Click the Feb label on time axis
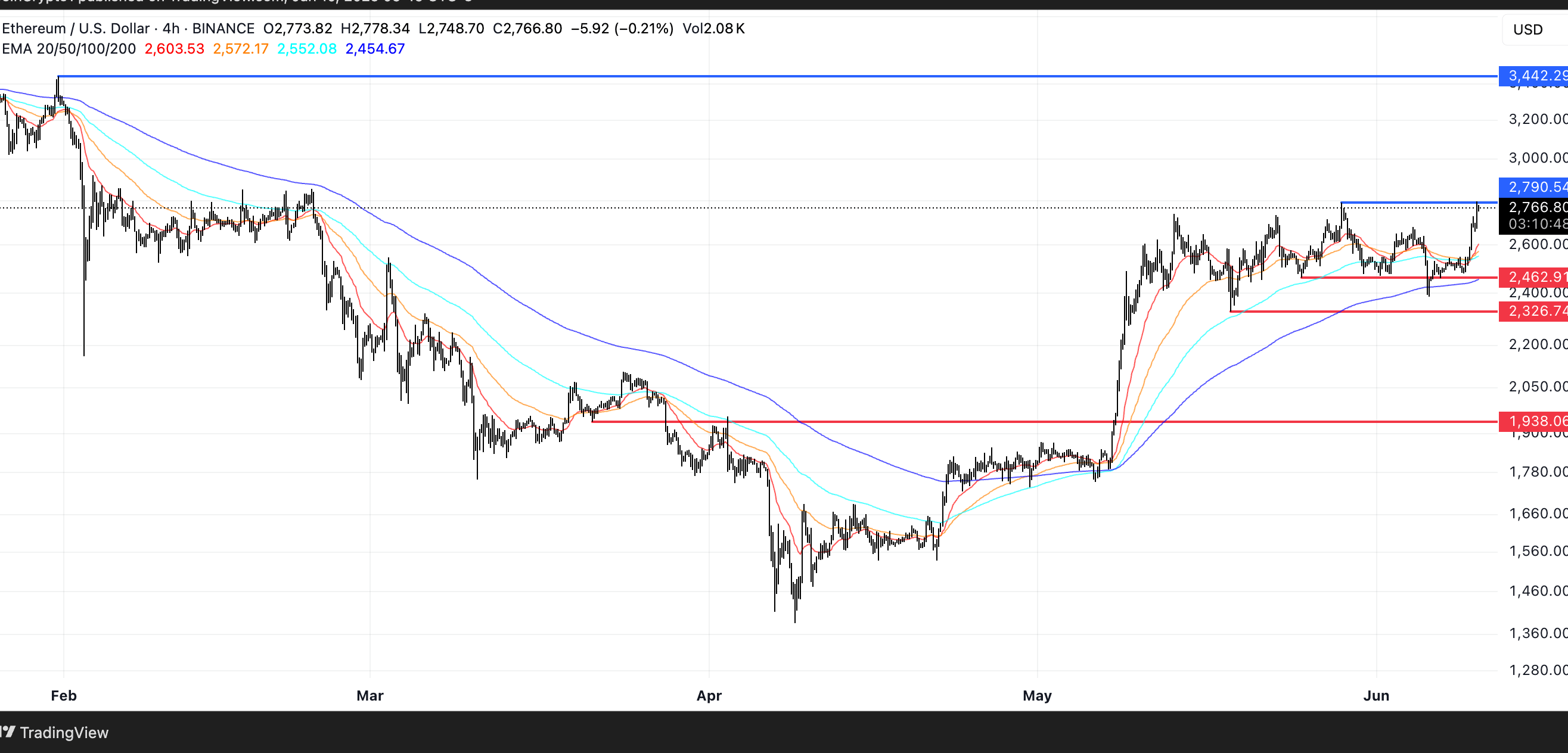Image resolution: width=1568 pixels, height=753 pixels. point(64,695)
